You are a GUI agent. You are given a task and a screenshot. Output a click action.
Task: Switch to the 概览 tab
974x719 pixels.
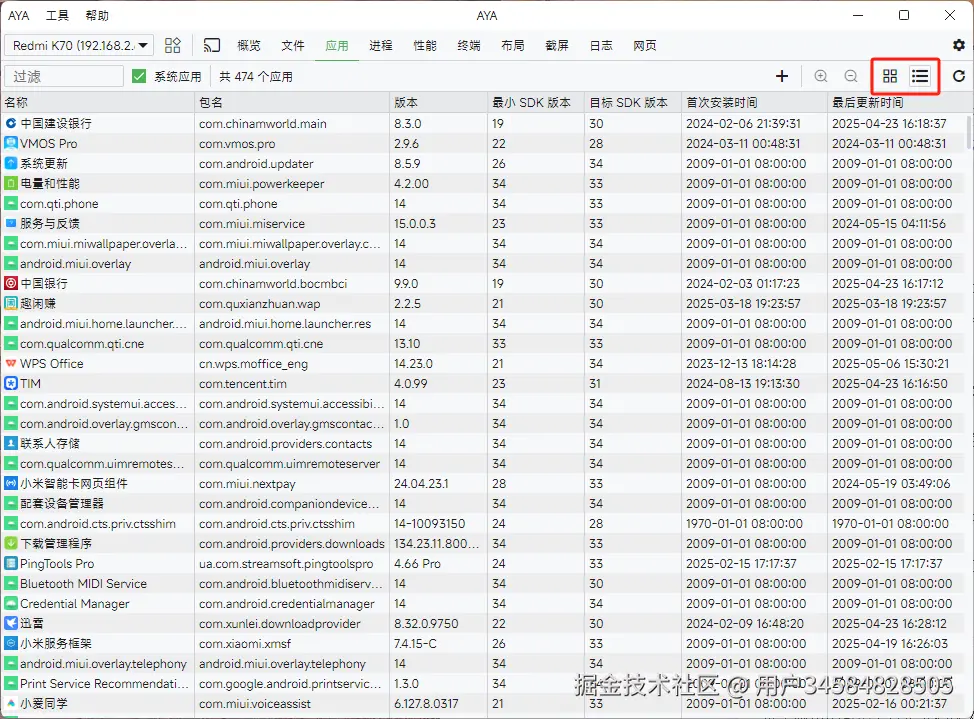[249, 45]
